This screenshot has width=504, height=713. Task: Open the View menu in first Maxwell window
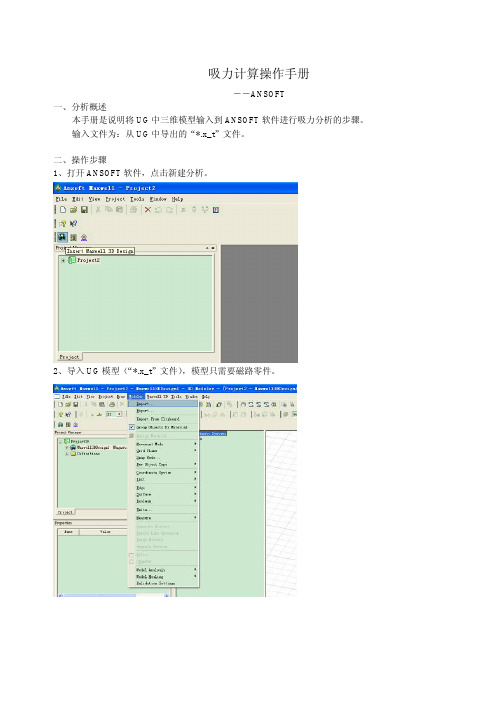coord(94,199)
